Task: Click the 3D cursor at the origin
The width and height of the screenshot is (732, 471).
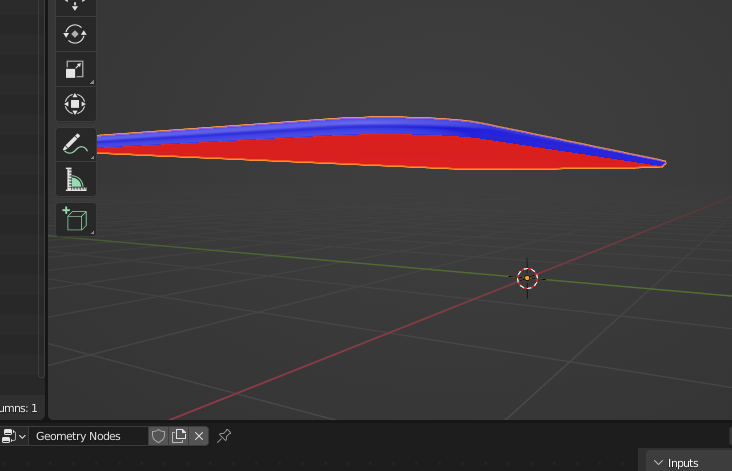Action: [527, 278]
